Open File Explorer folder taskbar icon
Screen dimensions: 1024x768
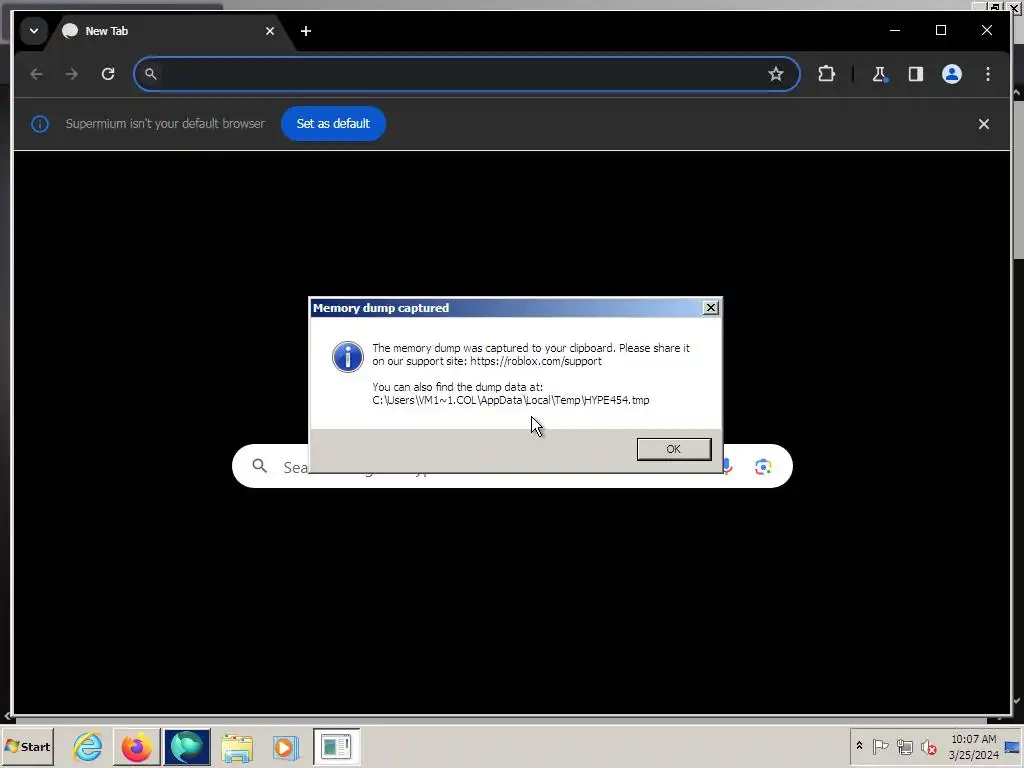(x=236, y=748)
